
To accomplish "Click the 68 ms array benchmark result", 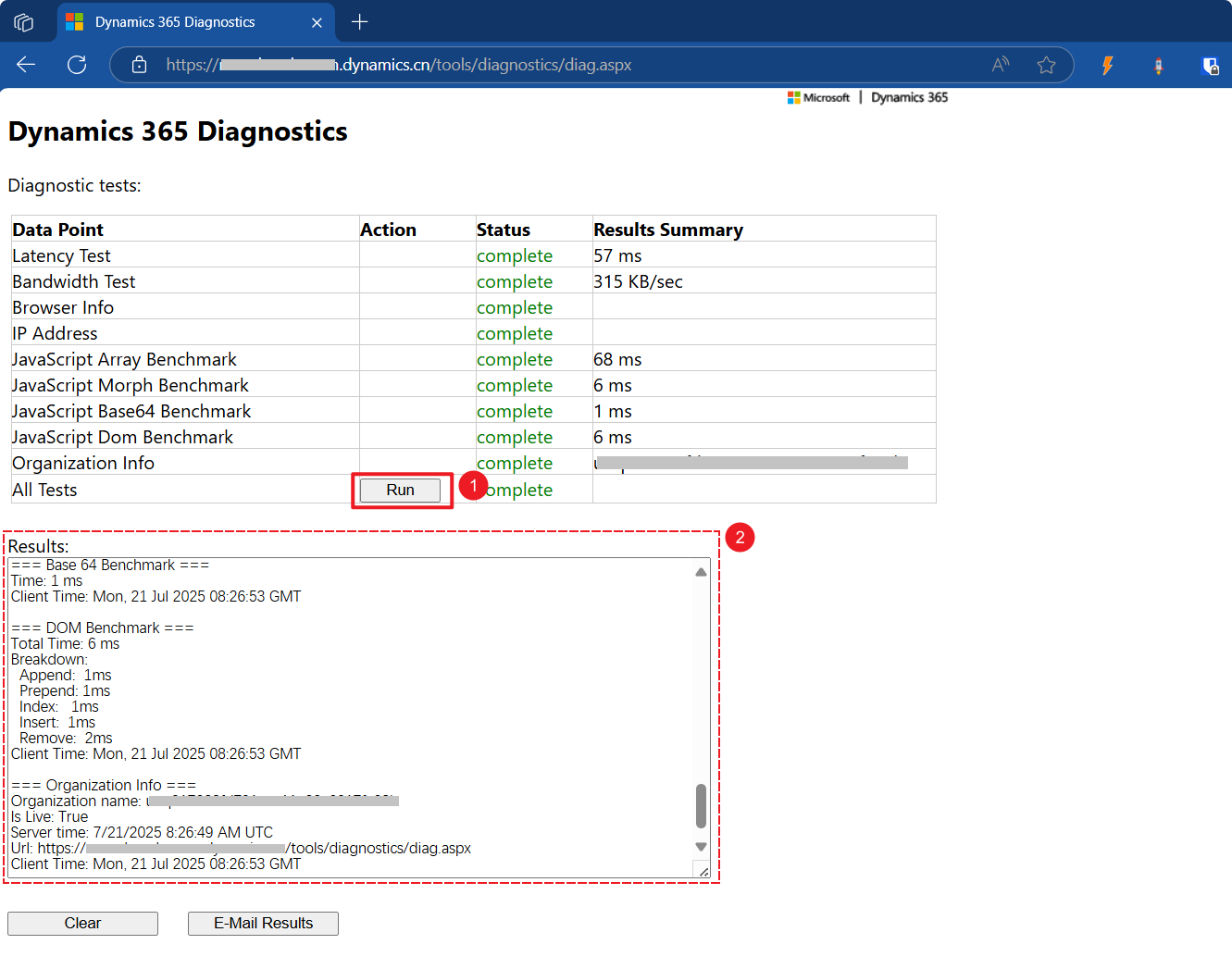I will pos(617,359).
